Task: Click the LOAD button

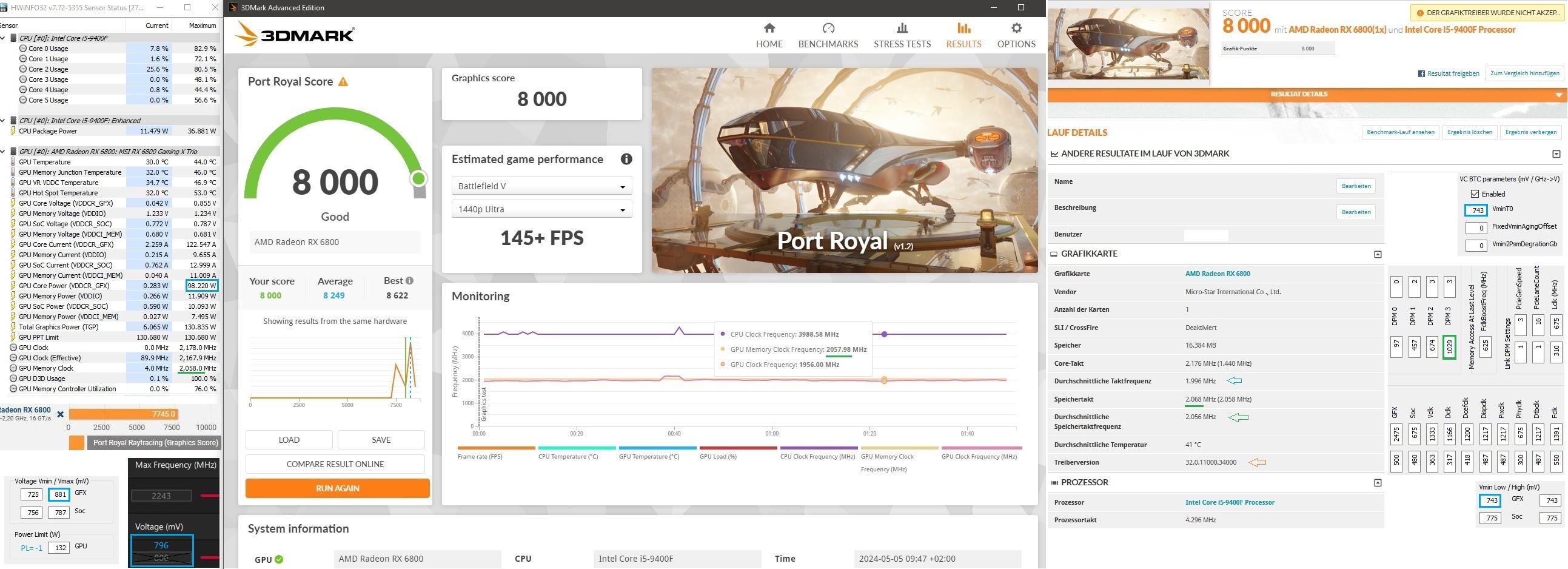Action: pos(289,440)
